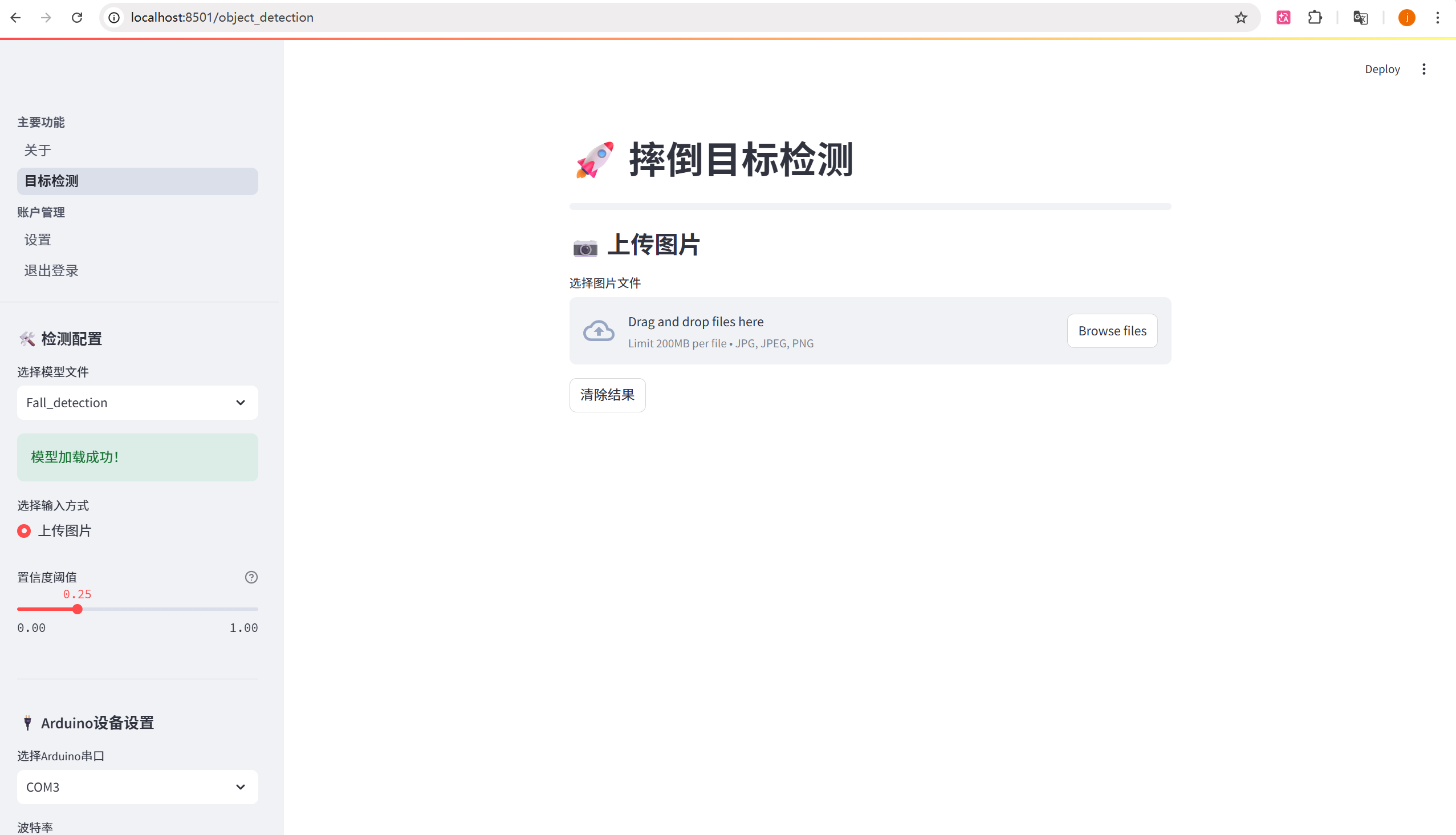Open the Streamlit three-dot main menu

[x=1424, y=69]
